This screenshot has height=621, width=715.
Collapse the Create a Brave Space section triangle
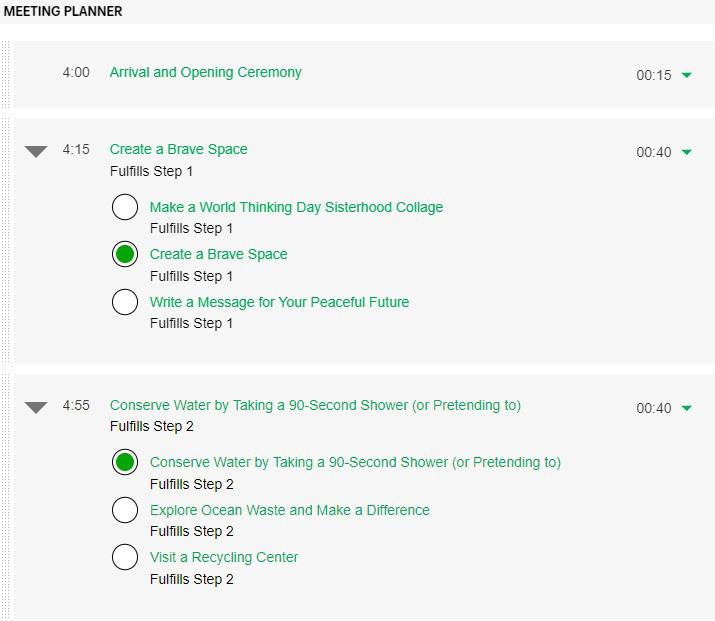pyautogui.click(x=36, y=151)
